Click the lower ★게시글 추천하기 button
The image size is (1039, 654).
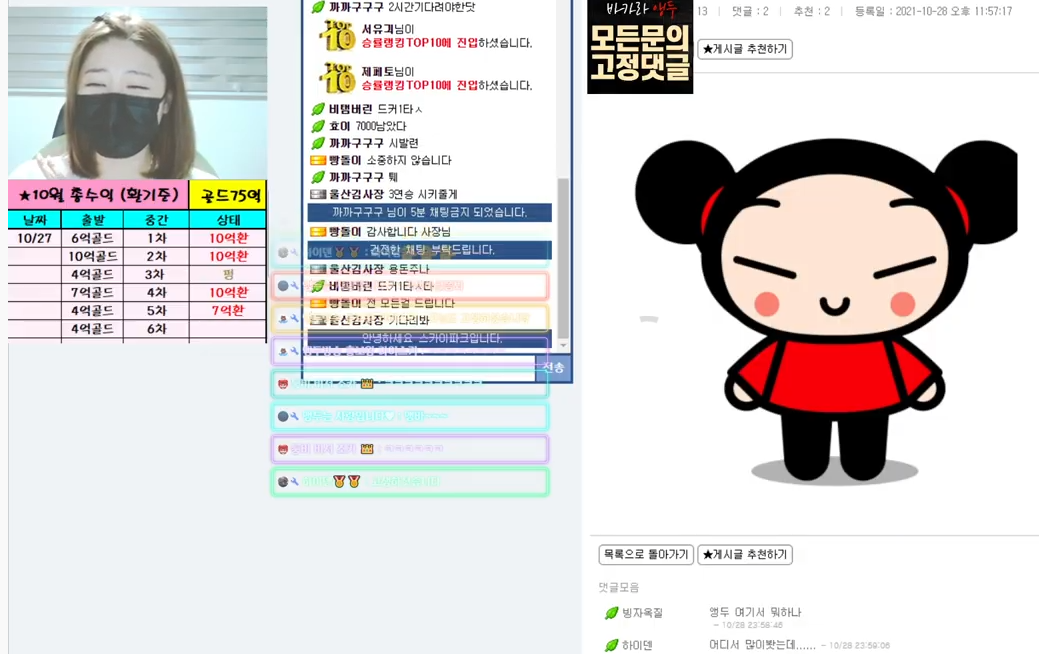point(745,555)
